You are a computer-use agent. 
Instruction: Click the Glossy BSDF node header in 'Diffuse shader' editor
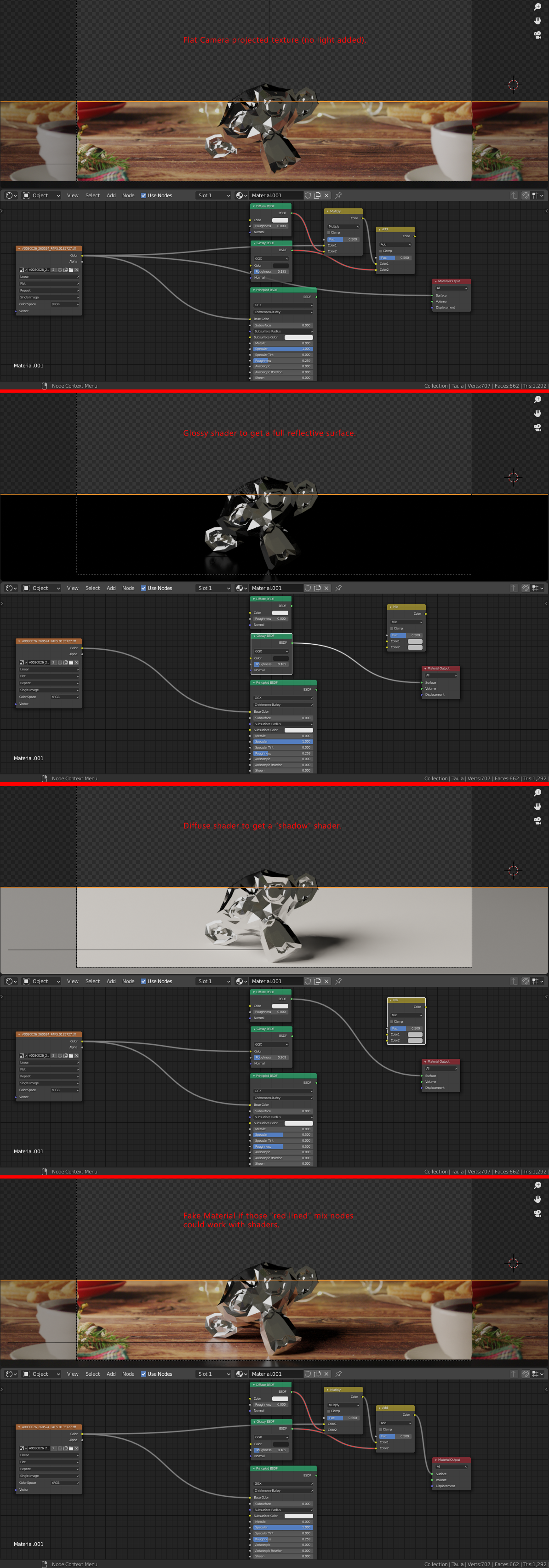click(x=271, y=1029)
